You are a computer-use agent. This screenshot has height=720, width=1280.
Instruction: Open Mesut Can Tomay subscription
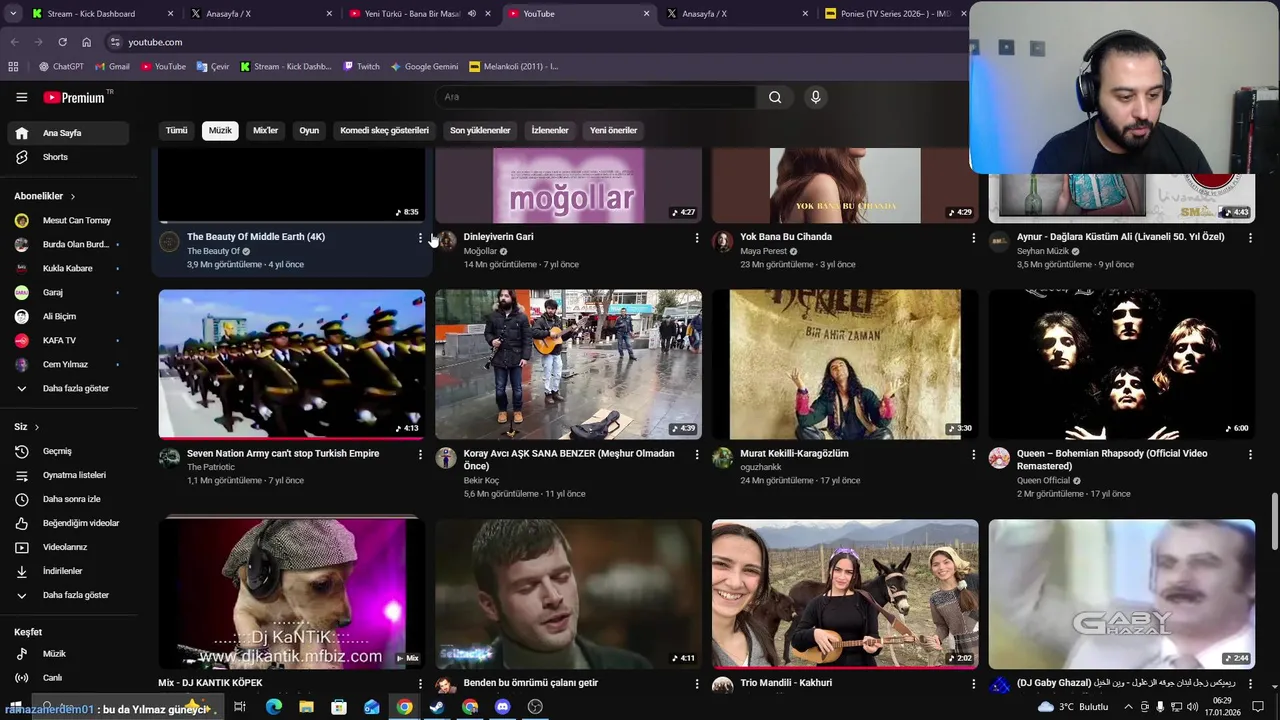[x=68, y=221]
